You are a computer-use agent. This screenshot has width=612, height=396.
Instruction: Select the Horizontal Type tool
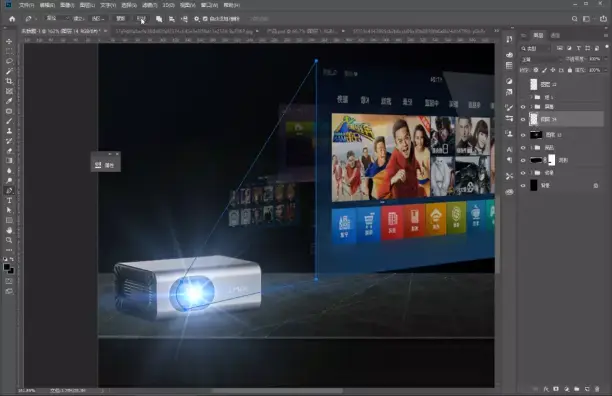pos(9,201)
